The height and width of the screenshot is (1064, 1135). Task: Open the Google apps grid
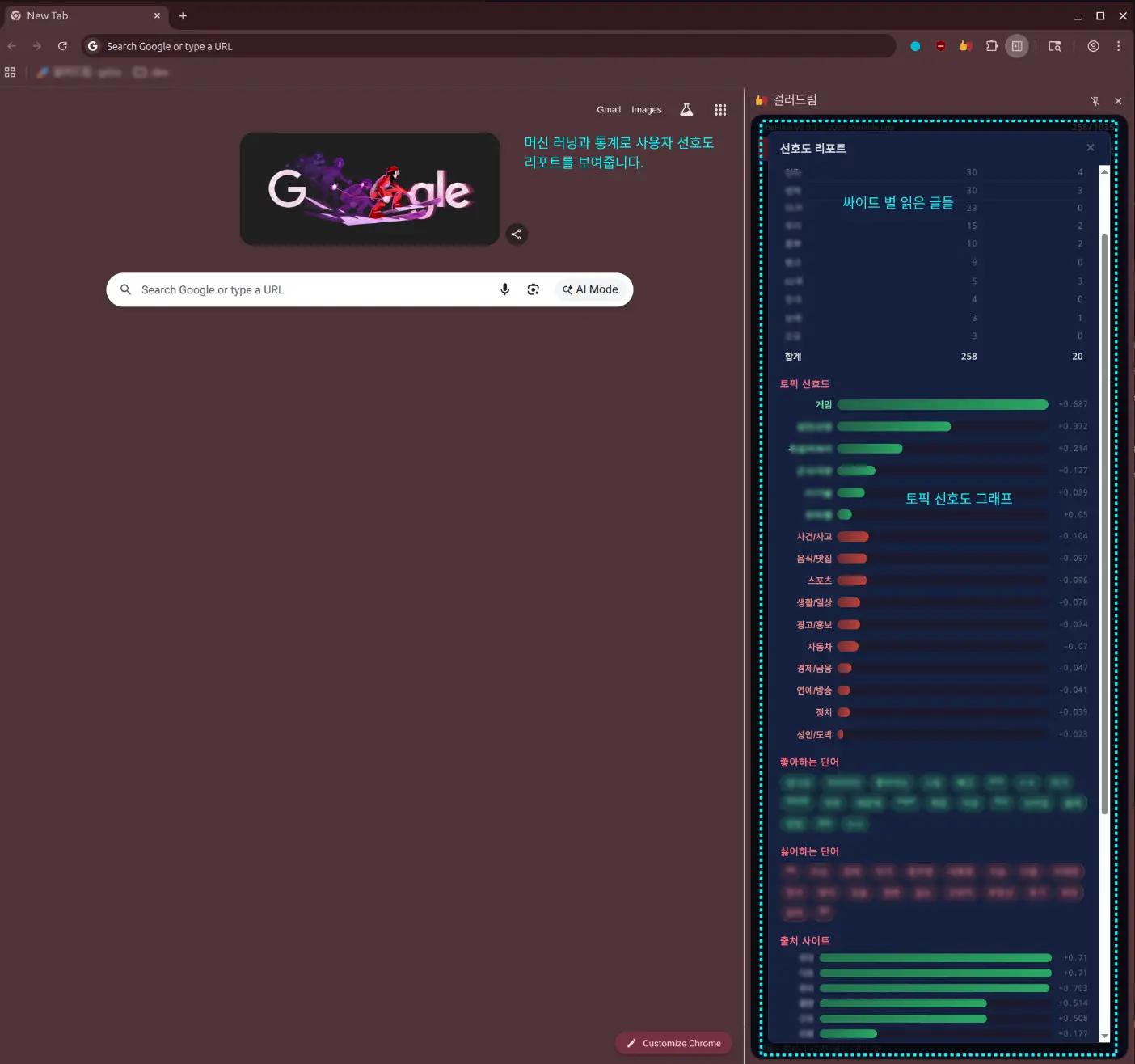(x=719, y=110)
